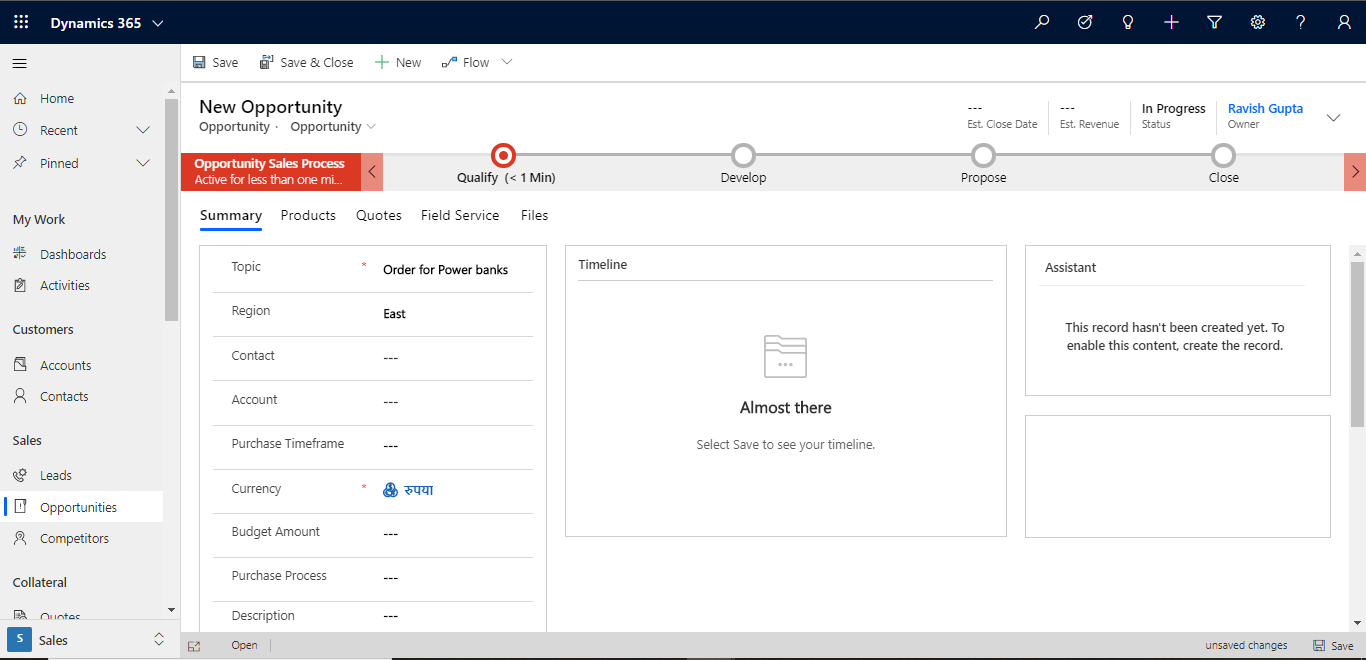
Task: Click the Est. Revenue header field
Action: click(1089, 115)
